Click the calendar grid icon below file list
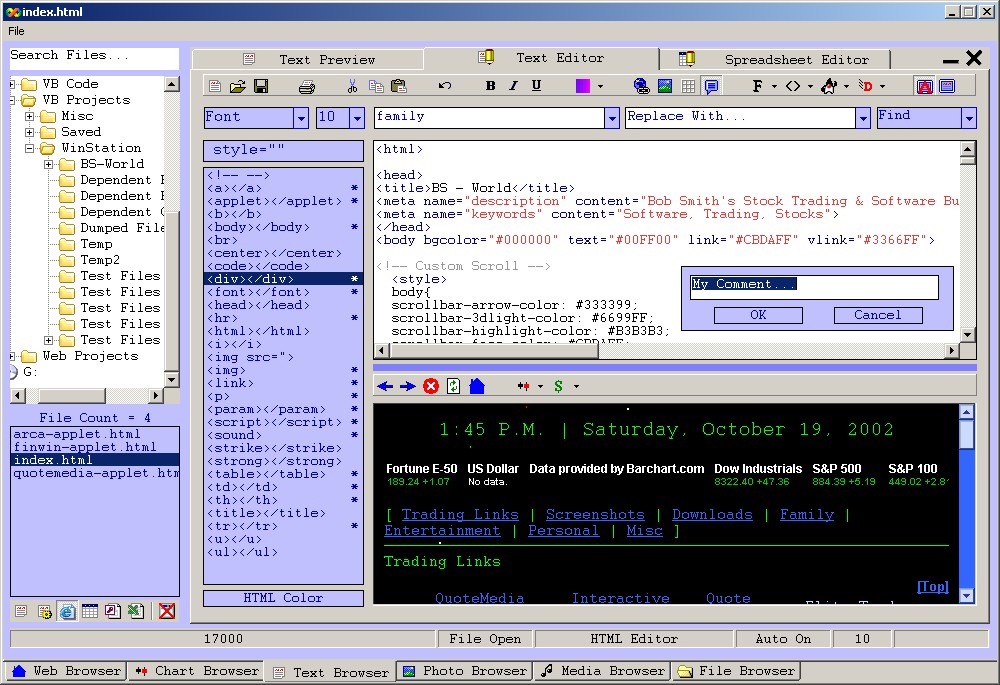The image size is (1000, 685). coord(90,611)
